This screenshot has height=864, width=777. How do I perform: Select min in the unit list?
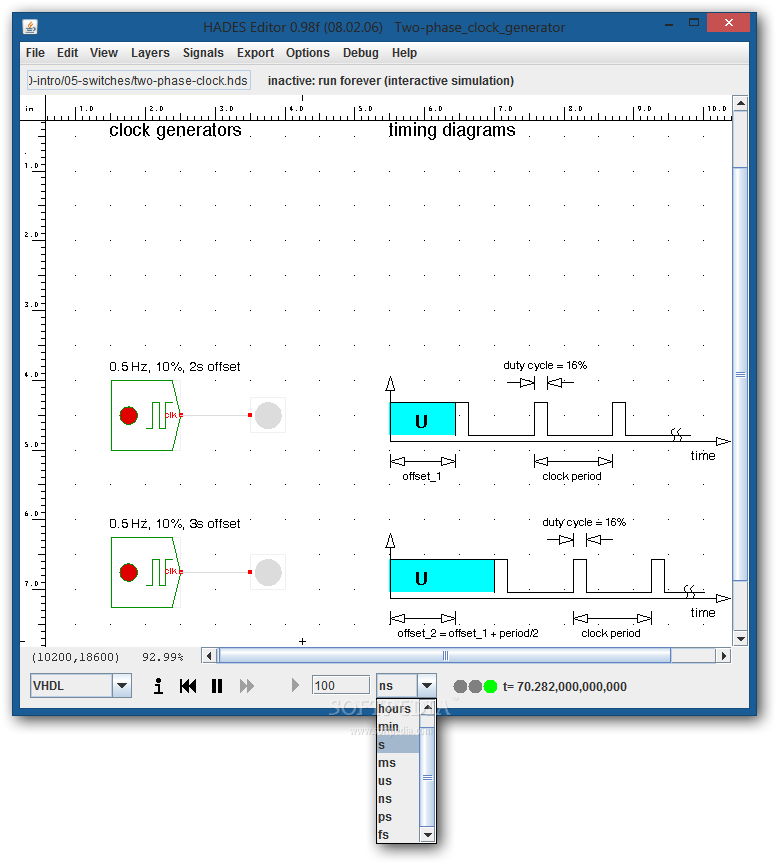pyautogui.click(x=398, y=727)
